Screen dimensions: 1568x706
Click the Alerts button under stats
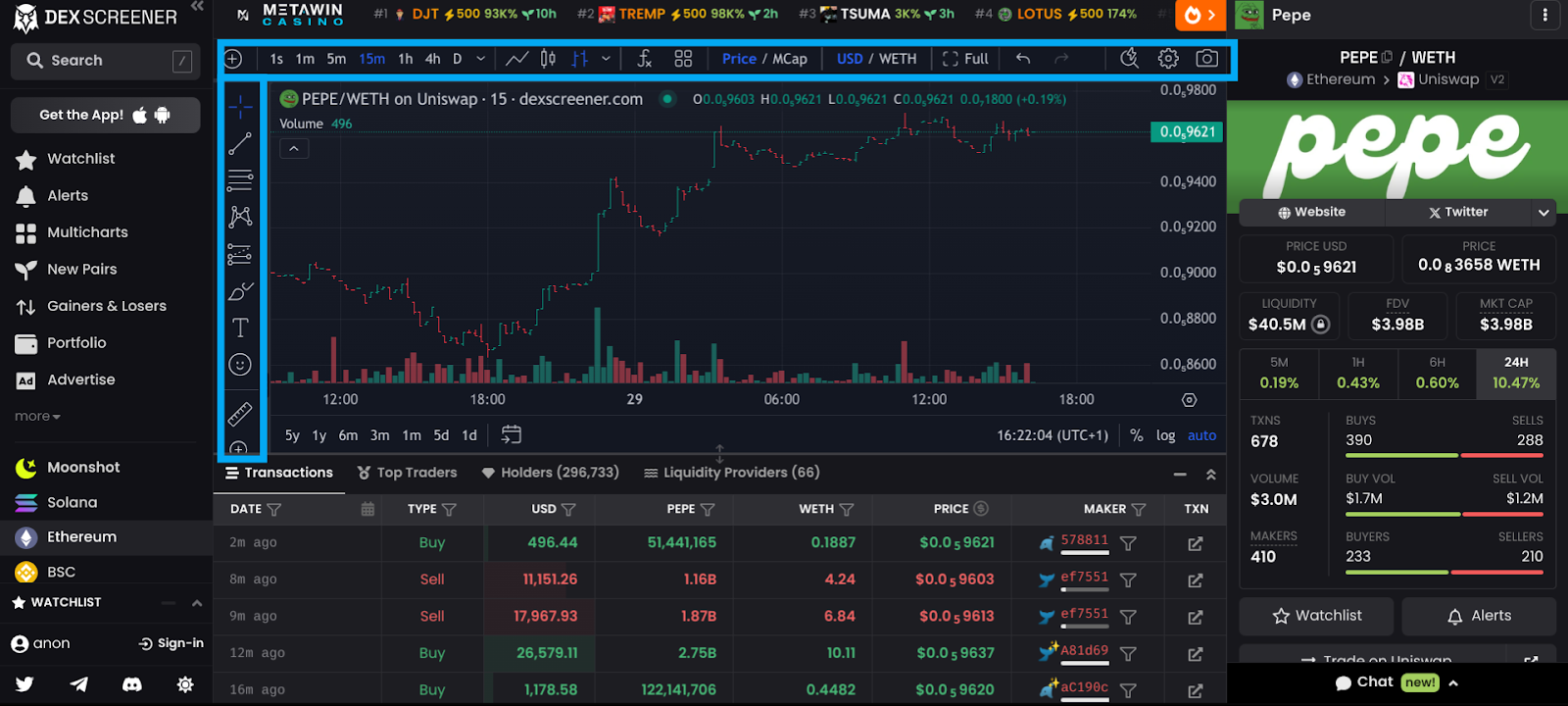[1479, 616]
